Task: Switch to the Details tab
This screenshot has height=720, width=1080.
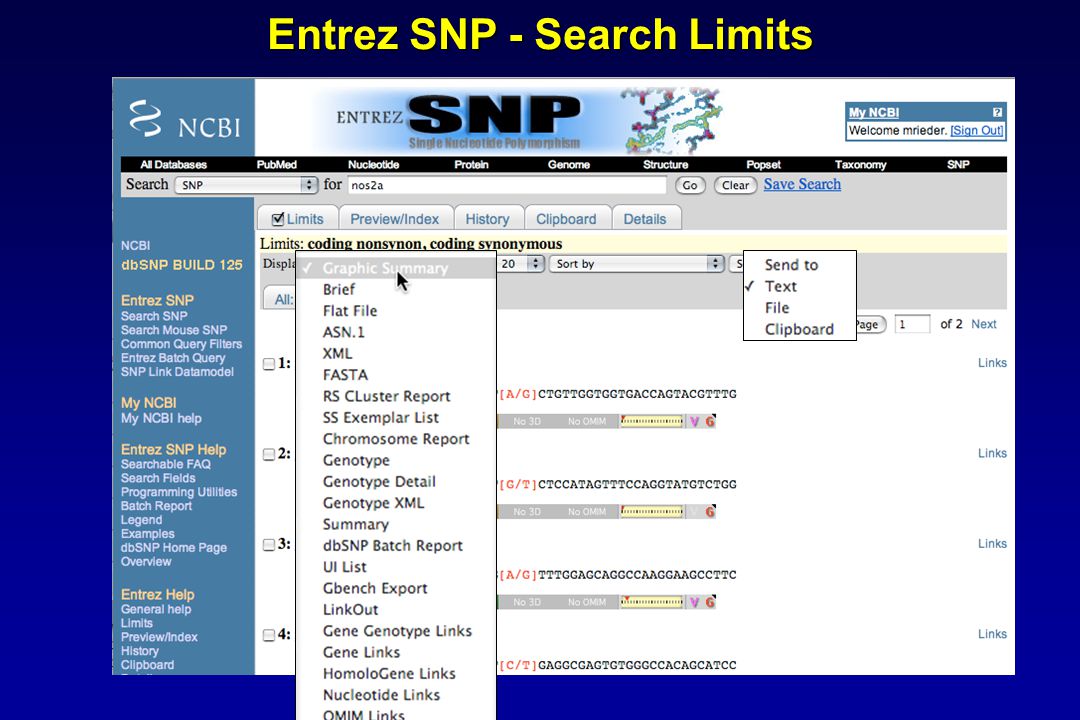Action: (x=645, y=219)
